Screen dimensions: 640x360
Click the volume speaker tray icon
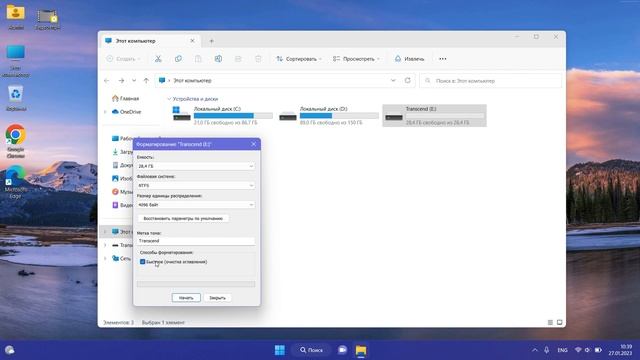(x=587, y=350)
